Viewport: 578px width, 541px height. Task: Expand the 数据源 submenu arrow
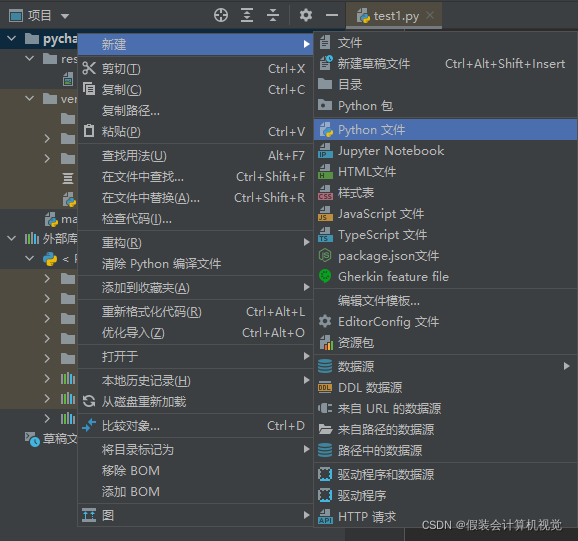(567, 366)
